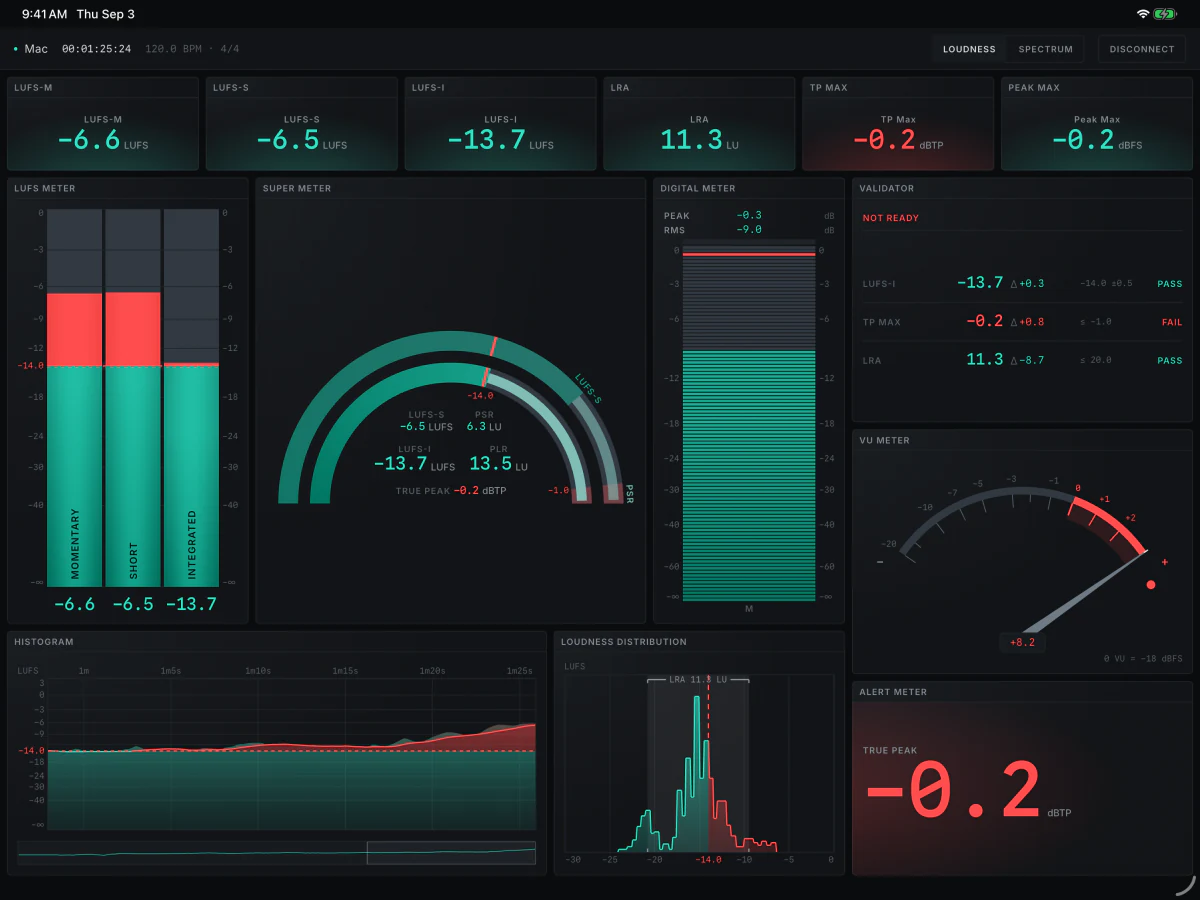1200x900 pixels.
Task: Select the Peak Max -0.2 dBFS card
Action: [1097, 124]
